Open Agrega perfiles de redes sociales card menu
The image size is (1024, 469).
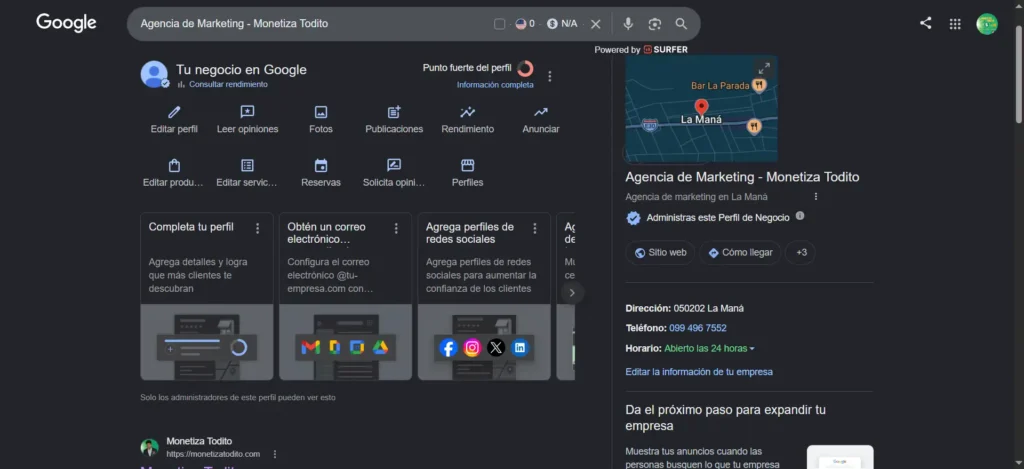[535, 228]
